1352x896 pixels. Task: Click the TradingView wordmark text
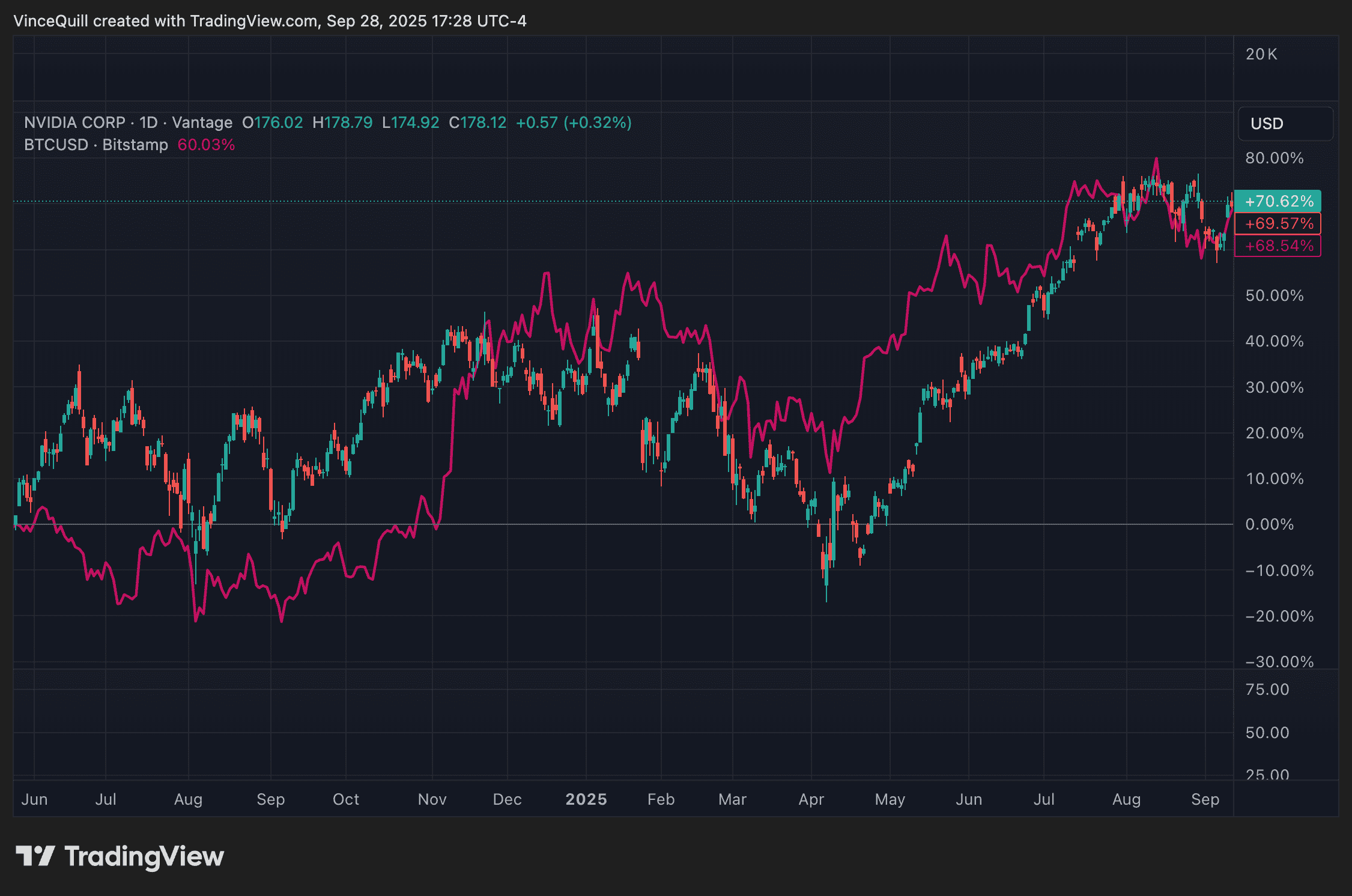144,856
